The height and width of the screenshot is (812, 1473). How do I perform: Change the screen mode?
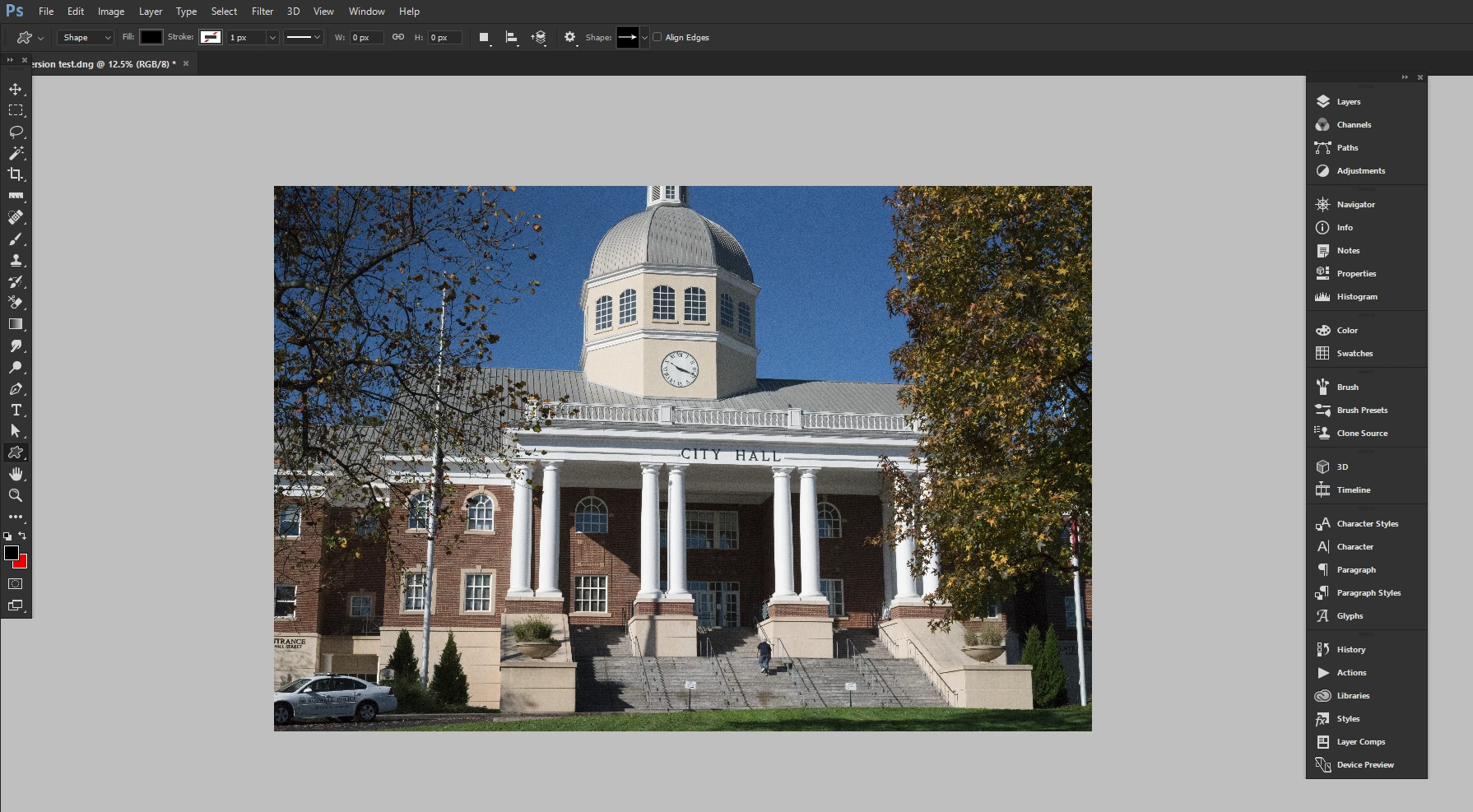(16, 606)
